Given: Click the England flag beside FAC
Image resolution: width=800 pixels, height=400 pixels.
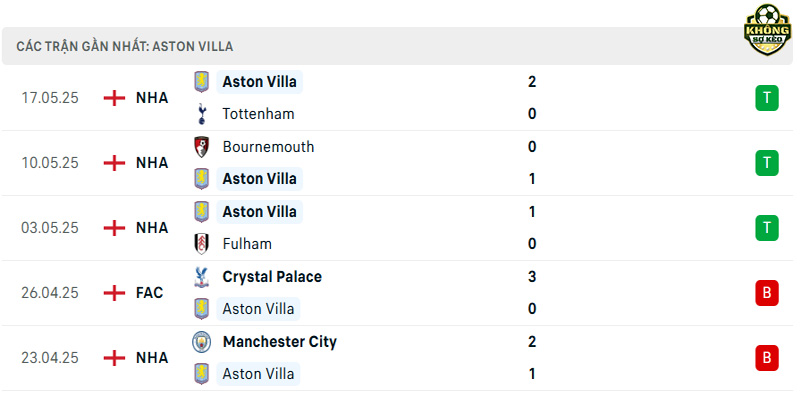Looking at the screenshot, I should tap(114, 293).
